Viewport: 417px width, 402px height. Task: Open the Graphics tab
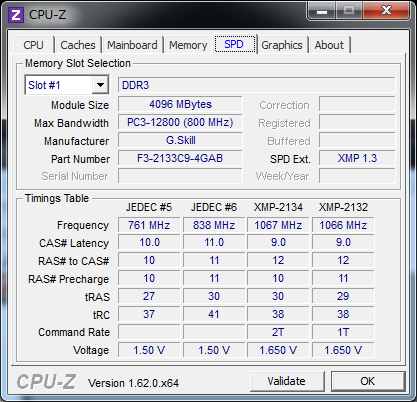coord(282,45)
